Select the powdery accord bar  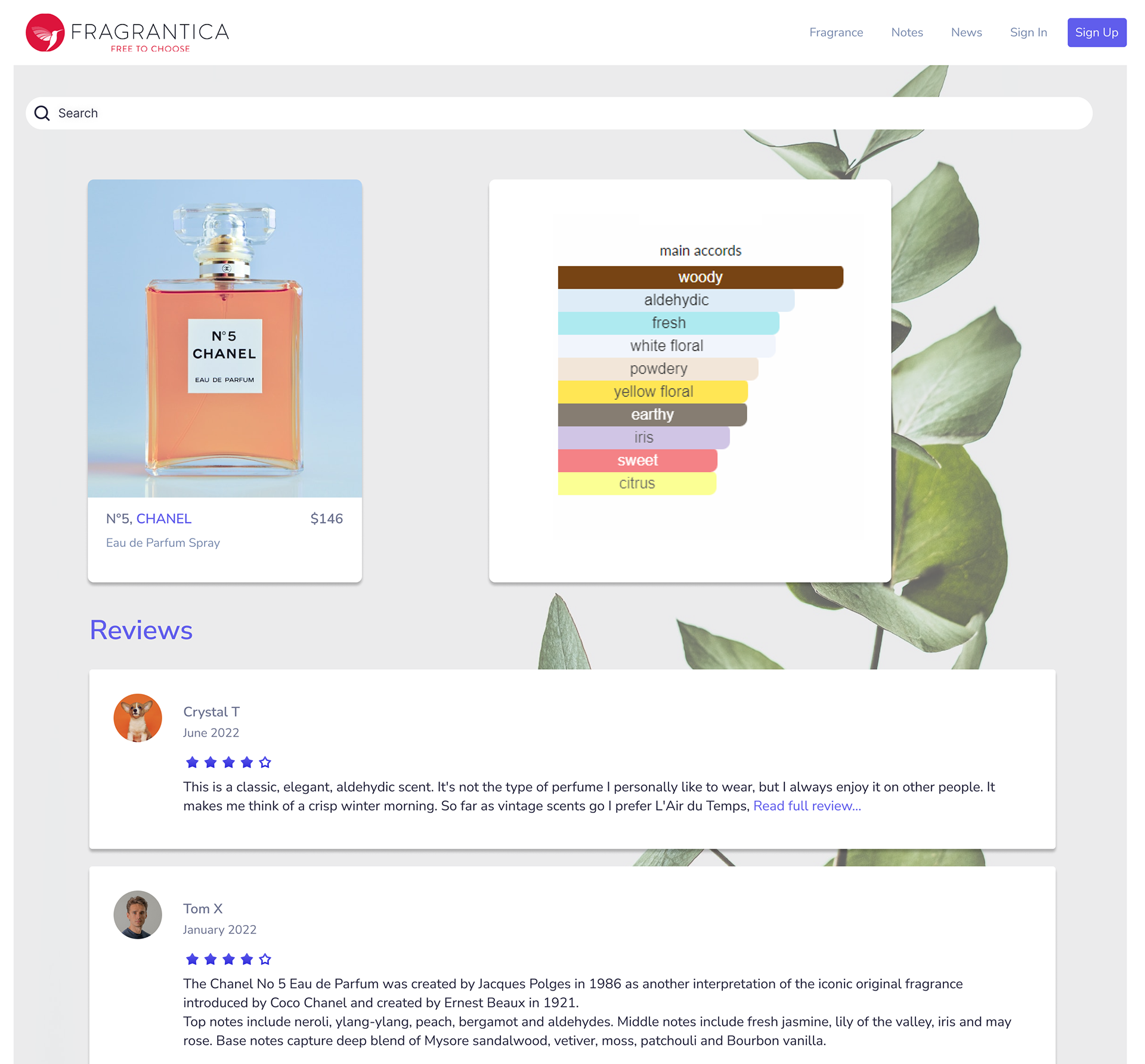pos(658,369)
